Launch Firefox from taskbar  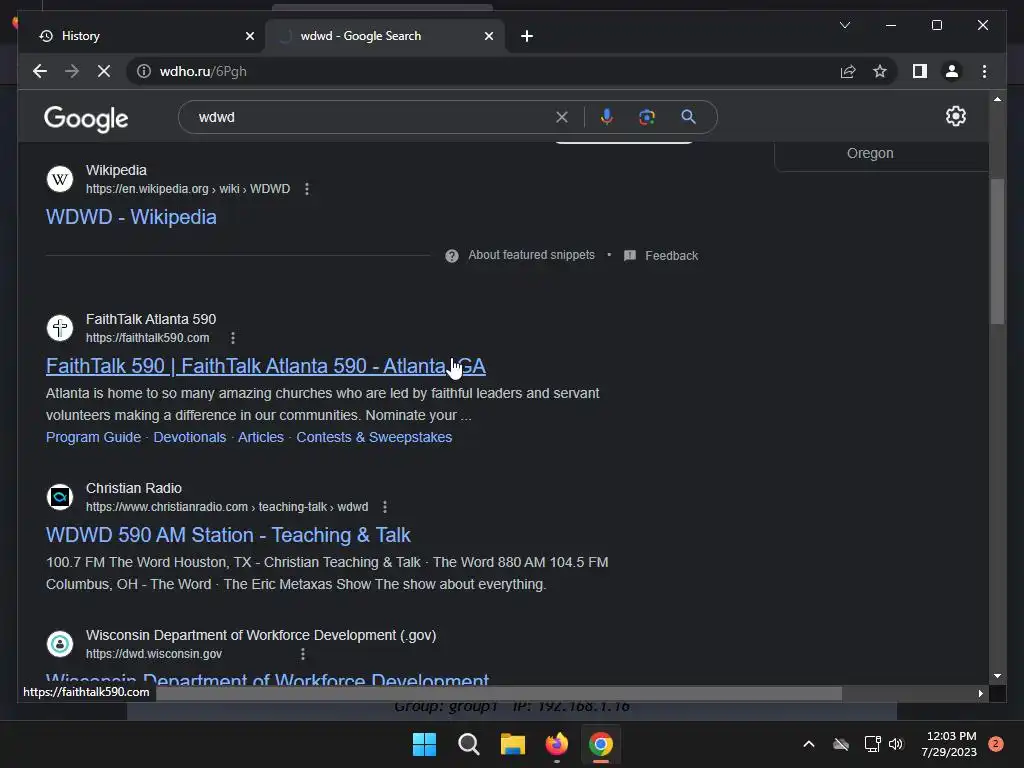click(556, 744)
